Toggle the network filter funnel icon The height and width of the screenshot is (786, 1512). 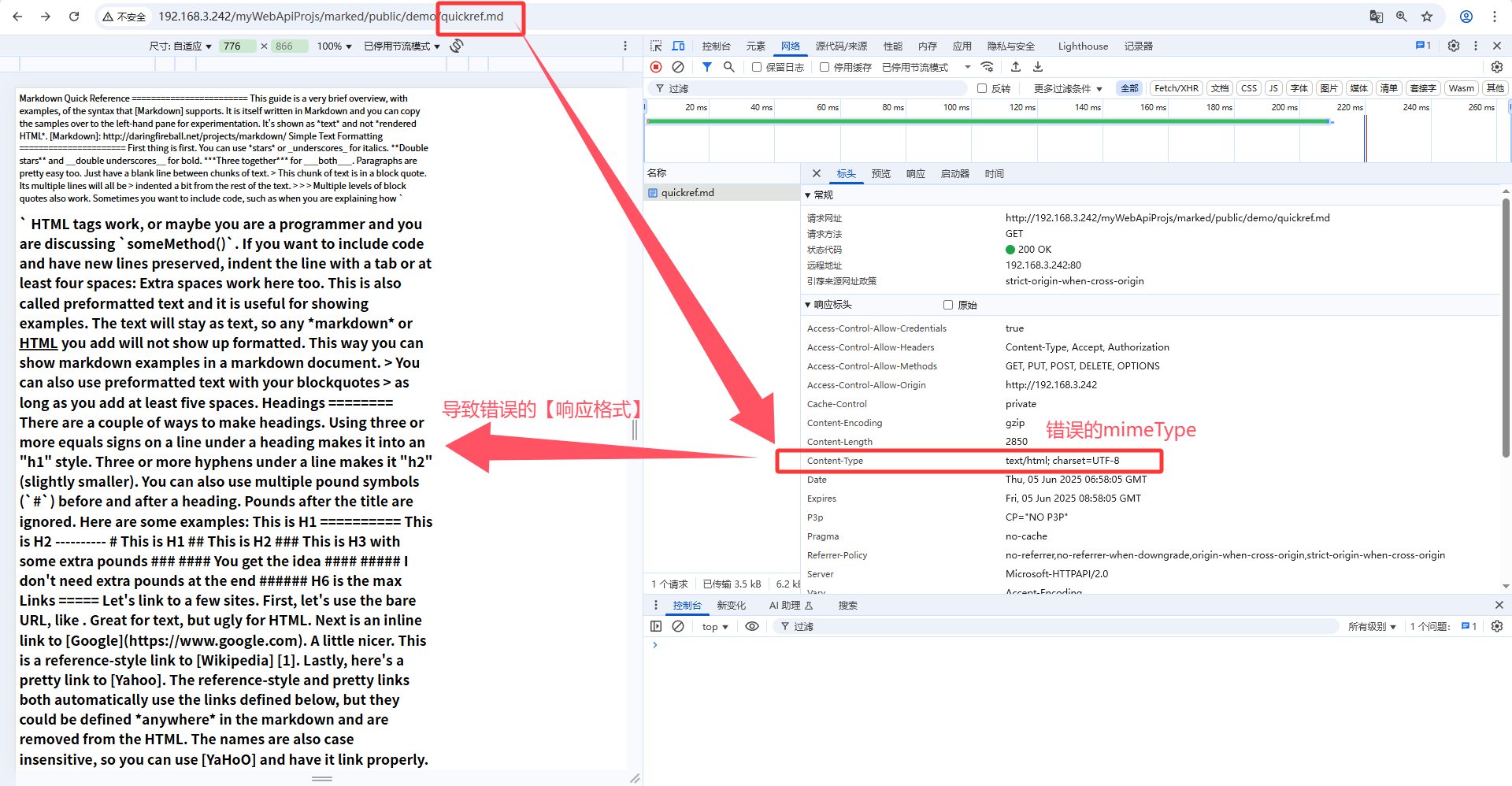tap(707, 67)
